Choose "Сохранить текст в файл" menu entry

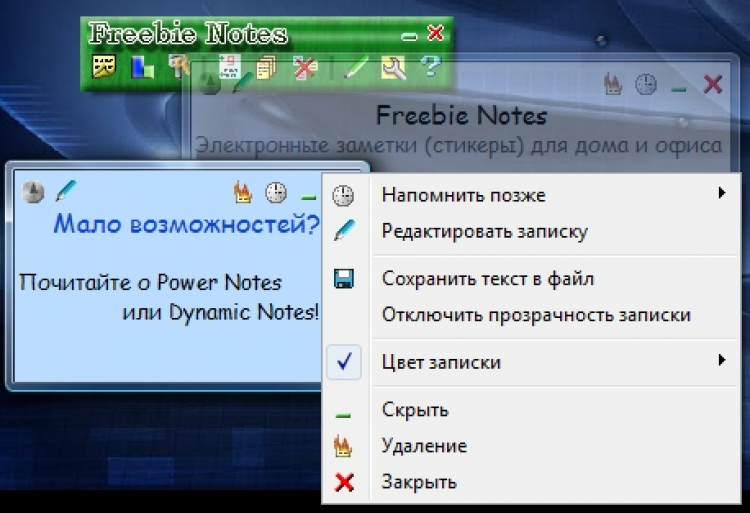click(487, 279)
